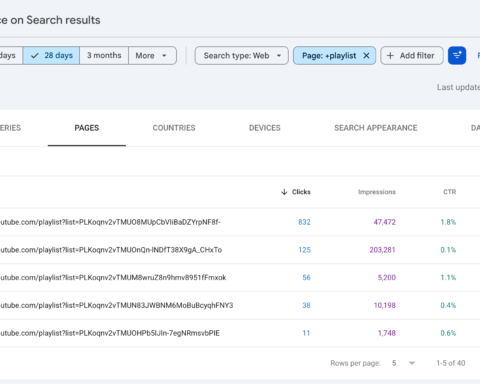
Task: Click the 1.8% CTR value
Action: [448, 222]
